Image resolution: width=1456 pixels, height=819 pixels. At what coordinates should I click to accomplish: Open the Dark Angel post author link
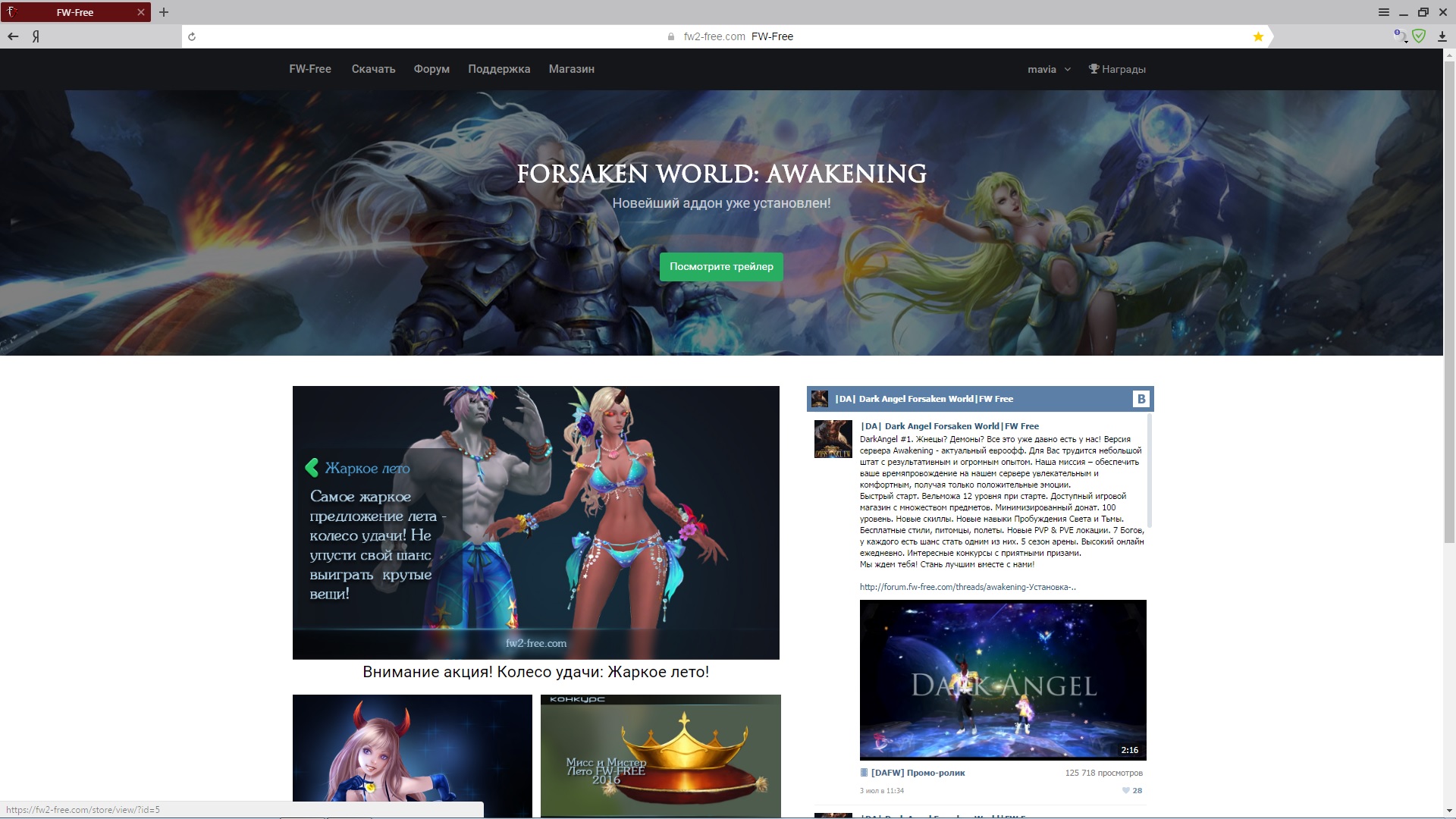click(x=949, y=426)
